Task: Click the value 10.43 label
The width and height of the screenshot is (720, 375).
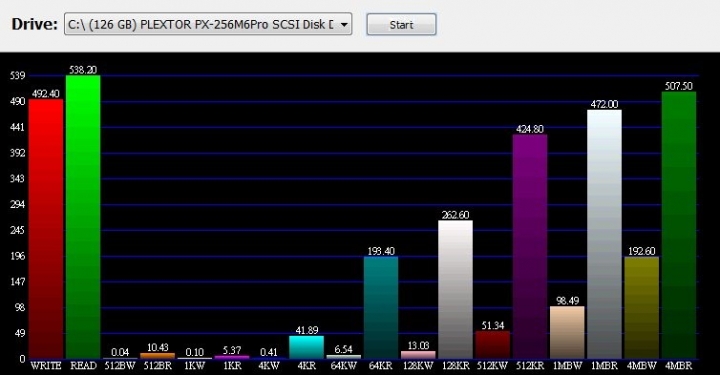Action: 158,347
